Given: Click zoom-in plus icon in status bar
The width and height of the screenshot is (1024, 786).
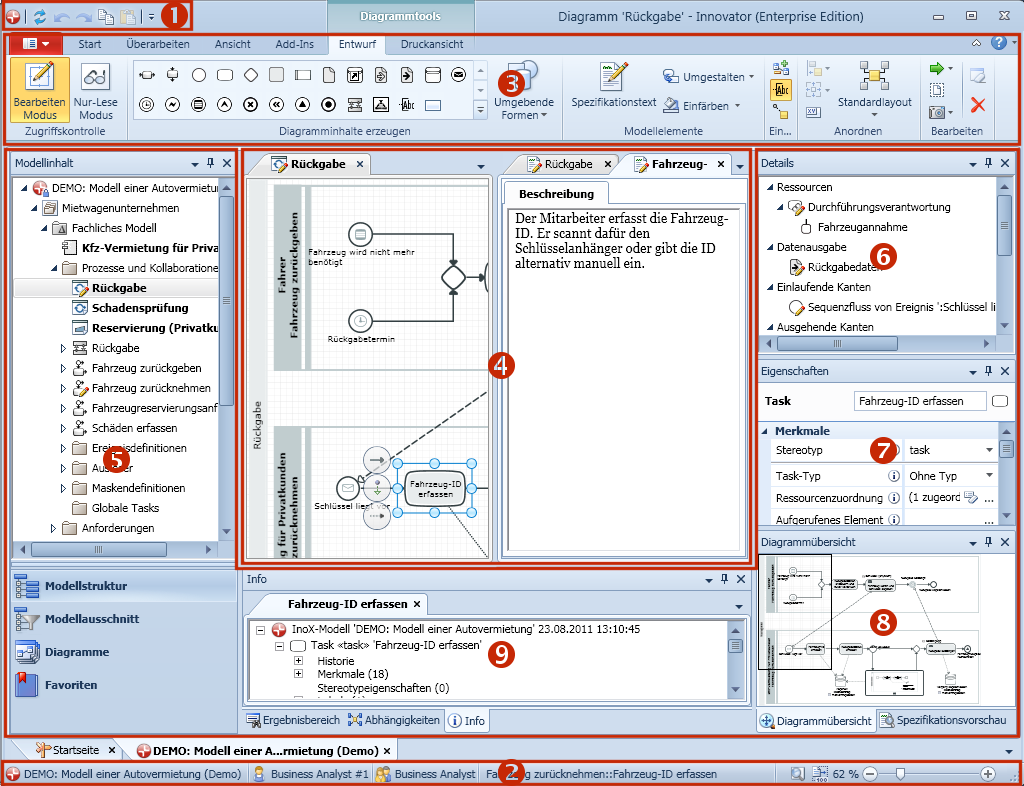Looking at the screenshot, I should (x=988, y=774).
